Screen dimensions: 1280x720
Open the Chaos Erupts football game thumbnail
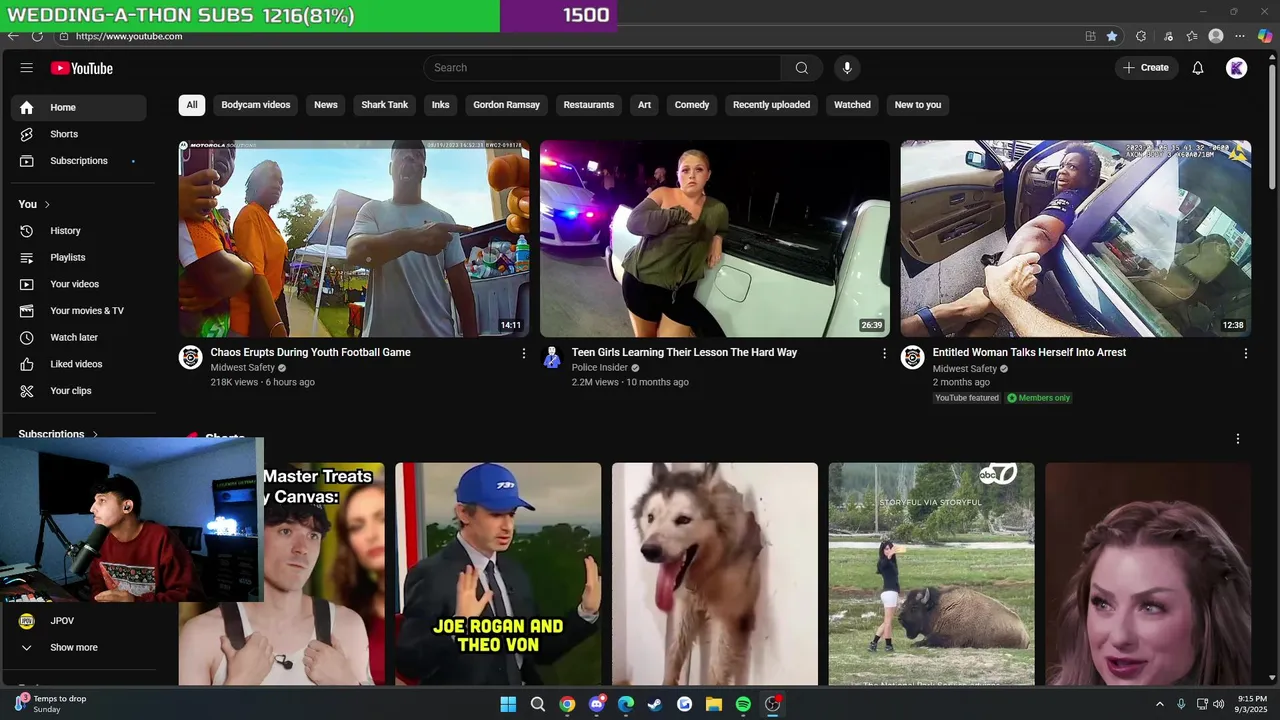click(x=354, y=238)
